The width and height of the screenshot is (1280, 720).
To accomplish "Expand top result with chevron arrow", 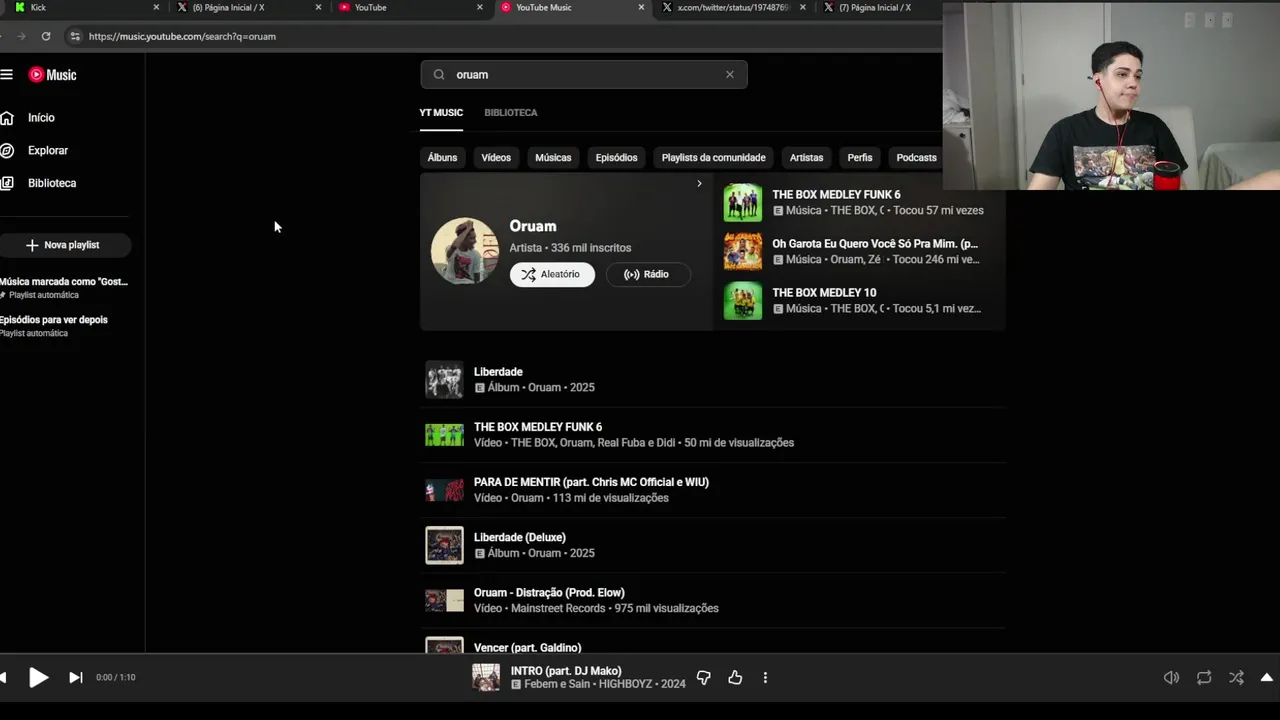I will coord(699,184).
